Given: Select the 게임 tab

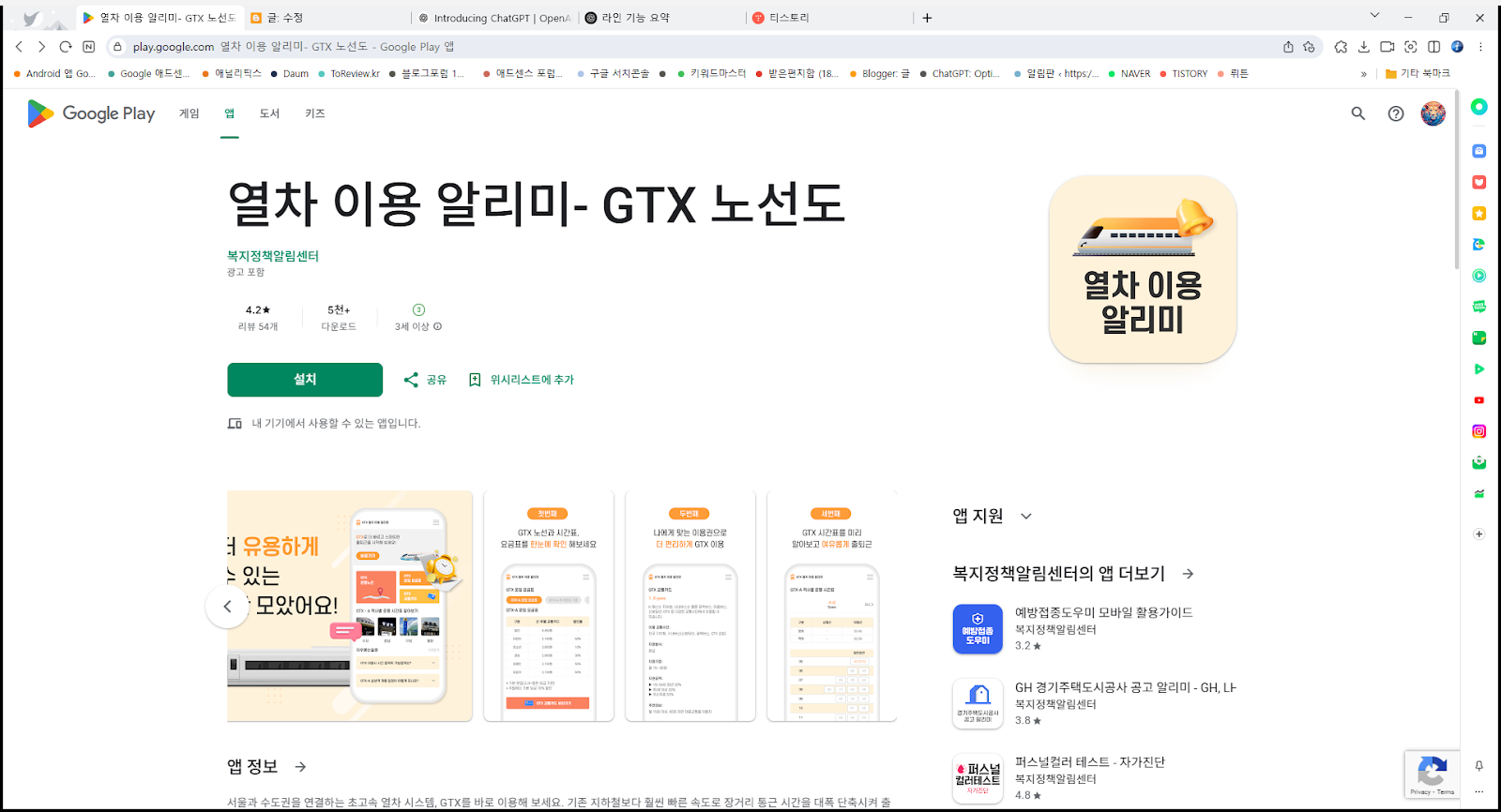Looking at the screenshot, I should (x=190, y=113).
